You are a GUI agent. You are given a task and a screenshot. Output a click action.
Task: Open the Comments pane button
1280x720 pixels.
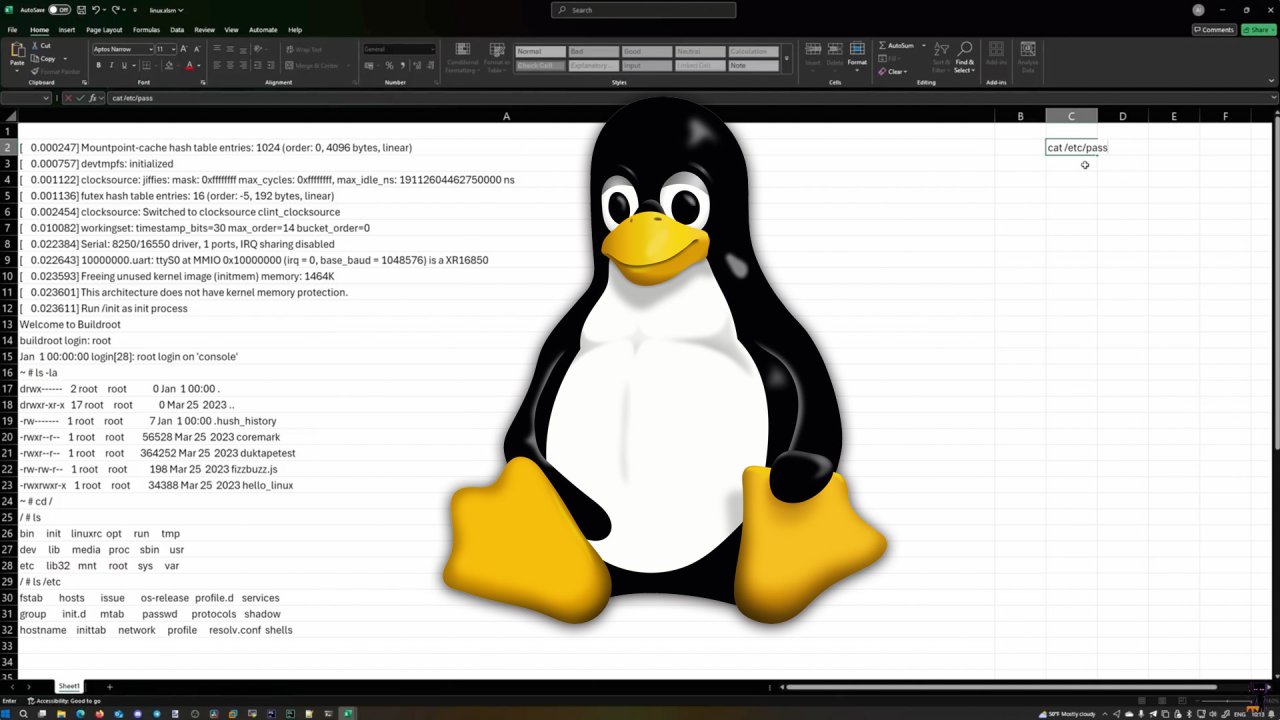[x=1213, y=30]
